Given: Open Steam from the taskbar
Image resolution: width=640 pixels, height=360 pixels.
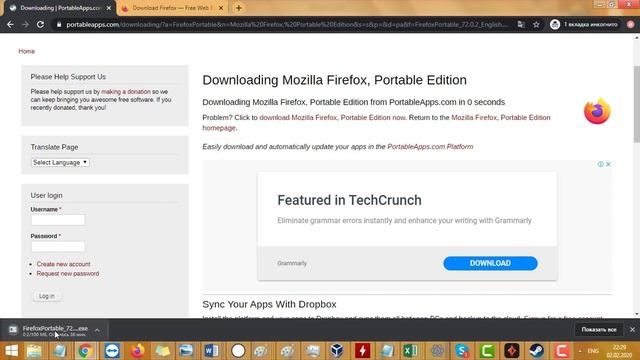Looking at the screenshot, I should [536, 351].
